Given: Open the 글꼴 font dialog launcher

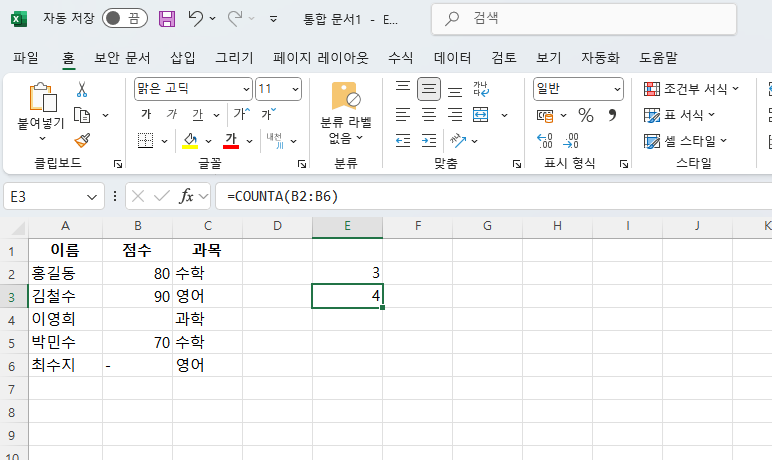Looking at the screenshot, I should click(301, 164).
